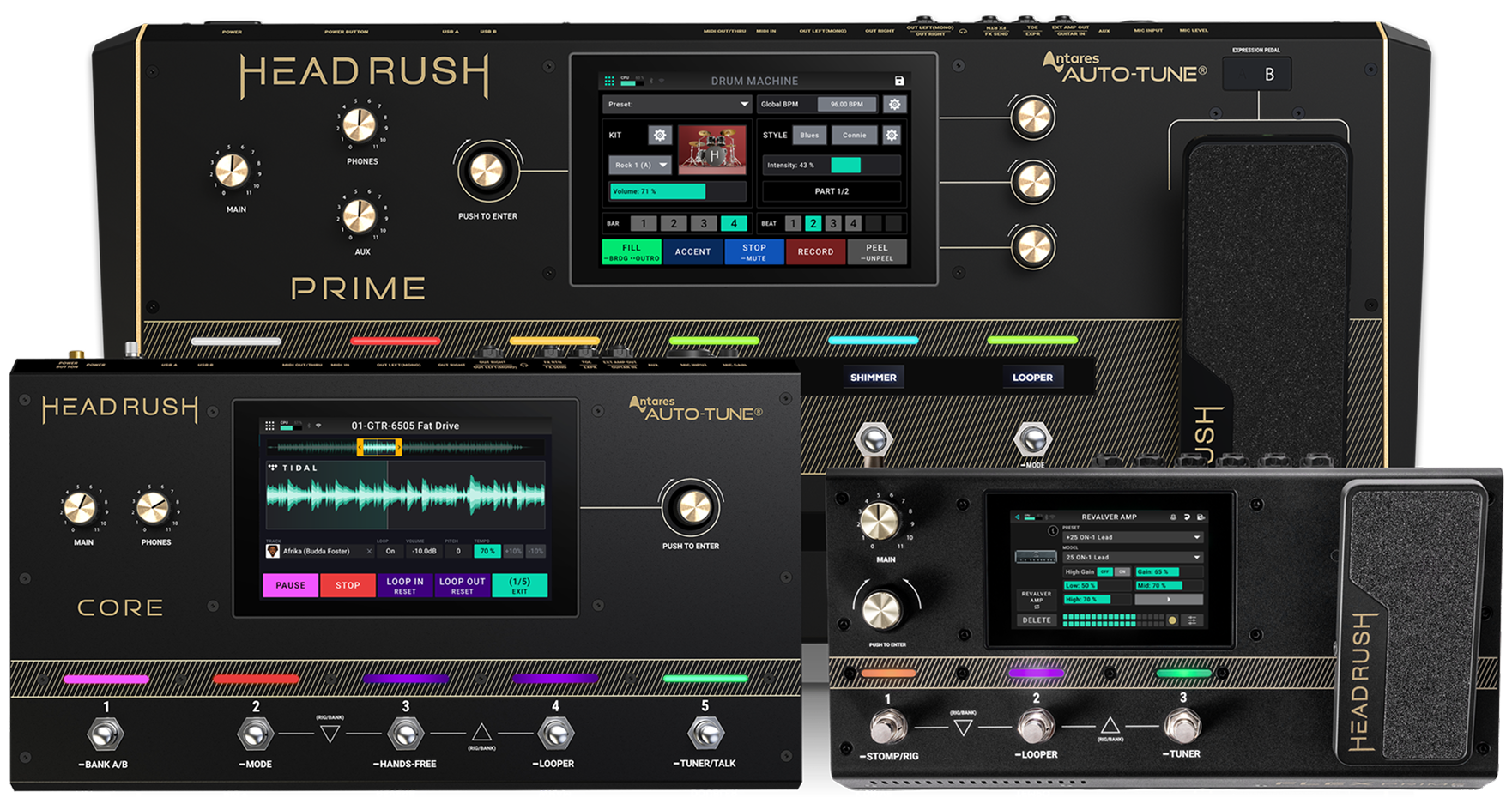Image resolution: width=1512 pixels, height=810 pixels.
Task: Tap the save icon in Drum Machine header
Action: click(x=899, y=81)
